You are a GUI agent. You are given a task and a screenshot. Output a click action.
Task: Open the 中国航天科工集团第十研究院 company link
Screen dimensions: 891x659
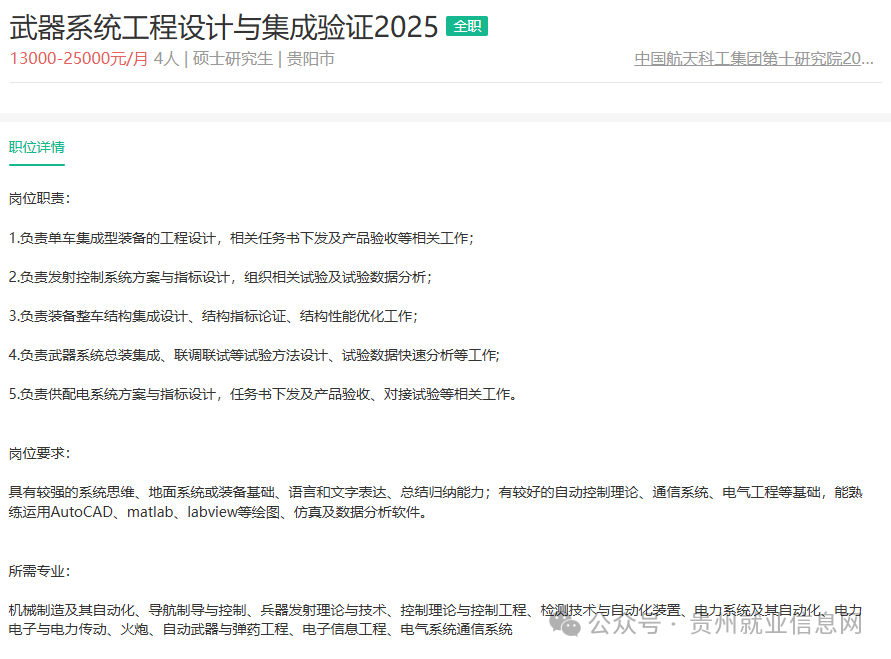point(753,58)
